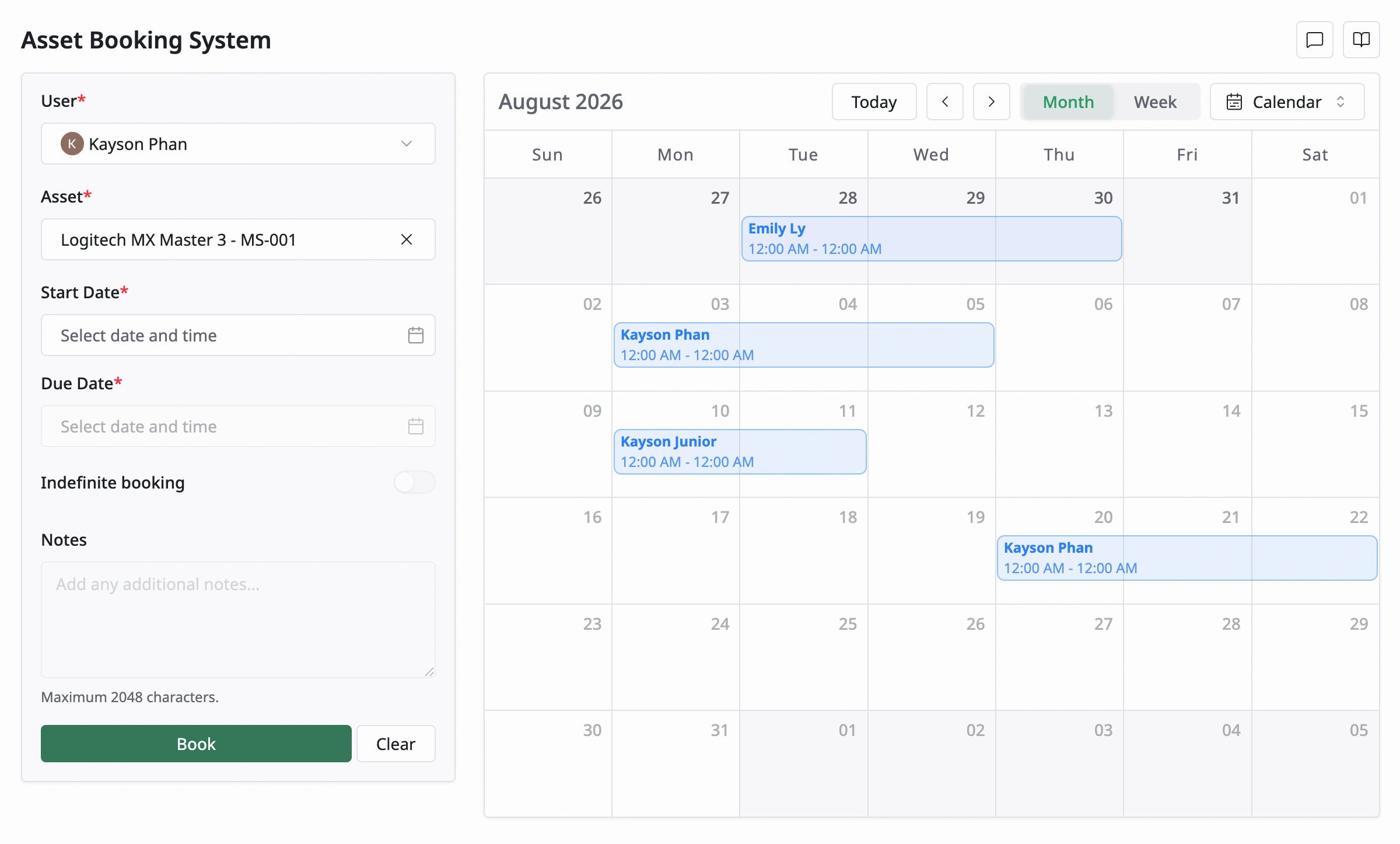
Task: Open the Start Date calendar picker icon
Action: 415,335
